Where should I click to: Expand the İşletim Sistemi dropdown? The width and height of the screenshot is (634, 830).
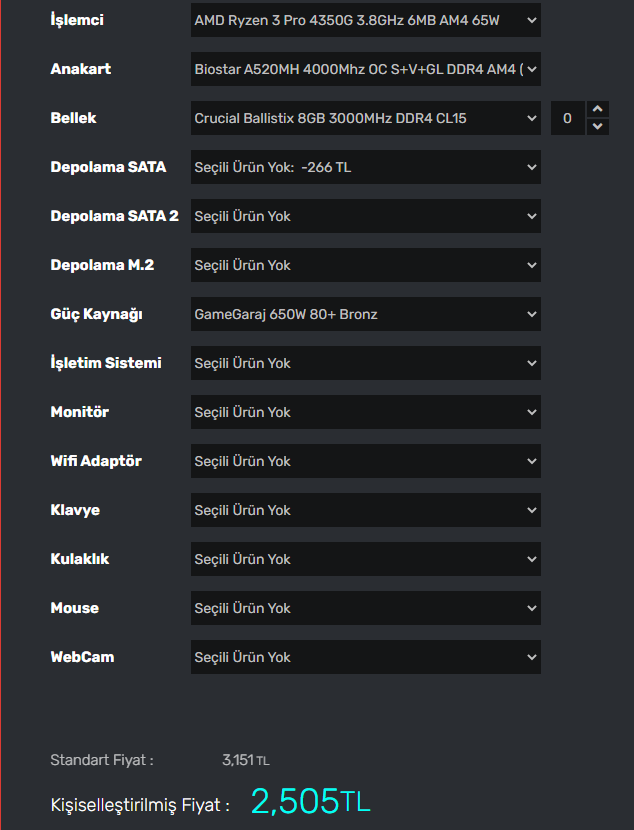[x=365, y=363]
